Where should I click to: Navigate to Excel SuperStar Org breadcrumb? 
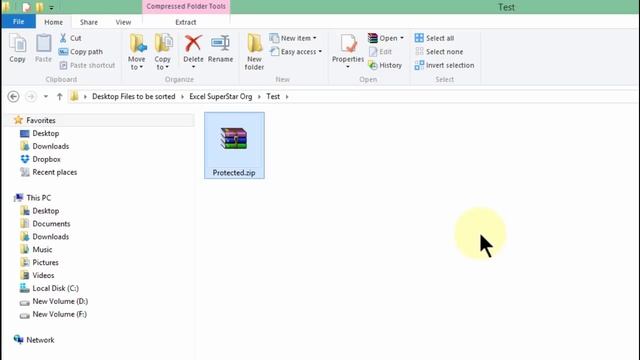[x=221, y=97]
